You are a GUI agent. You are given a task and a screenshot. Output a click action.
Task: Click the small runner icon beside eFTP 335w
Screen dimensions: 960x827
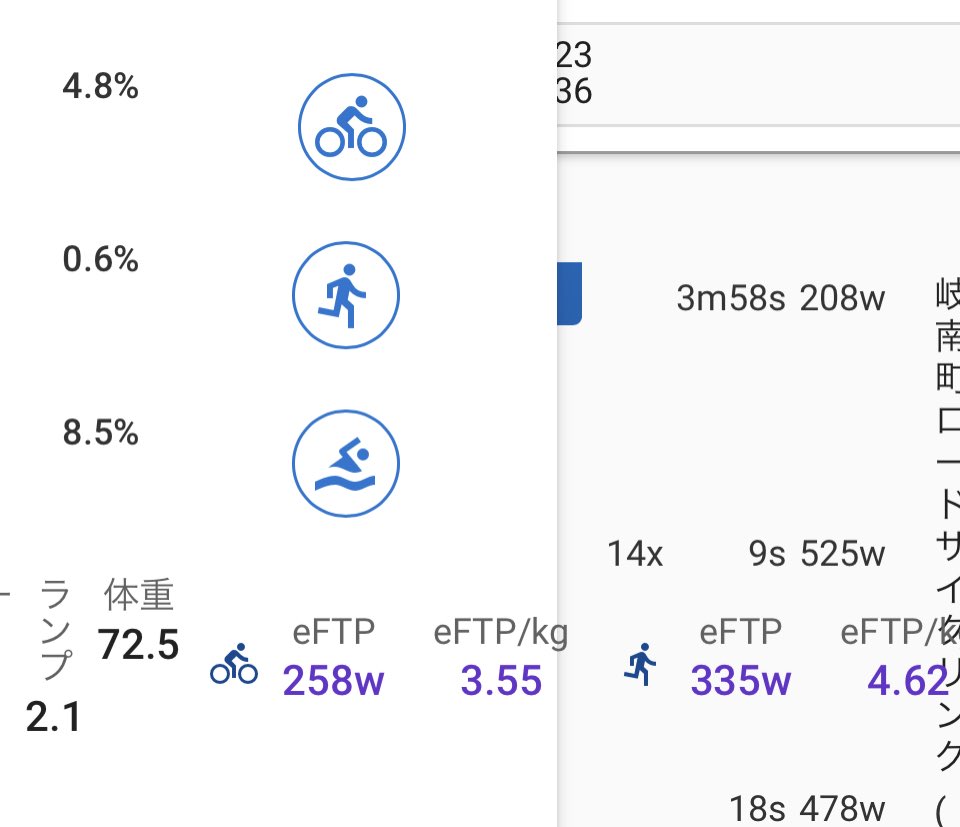point(640,664)
